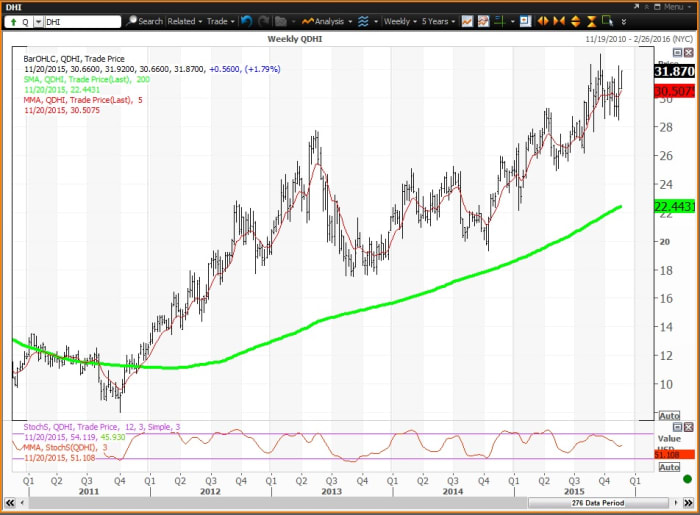Click the orange vertical expand arrows
Screen dimensions: 700x515
(576, 20)
